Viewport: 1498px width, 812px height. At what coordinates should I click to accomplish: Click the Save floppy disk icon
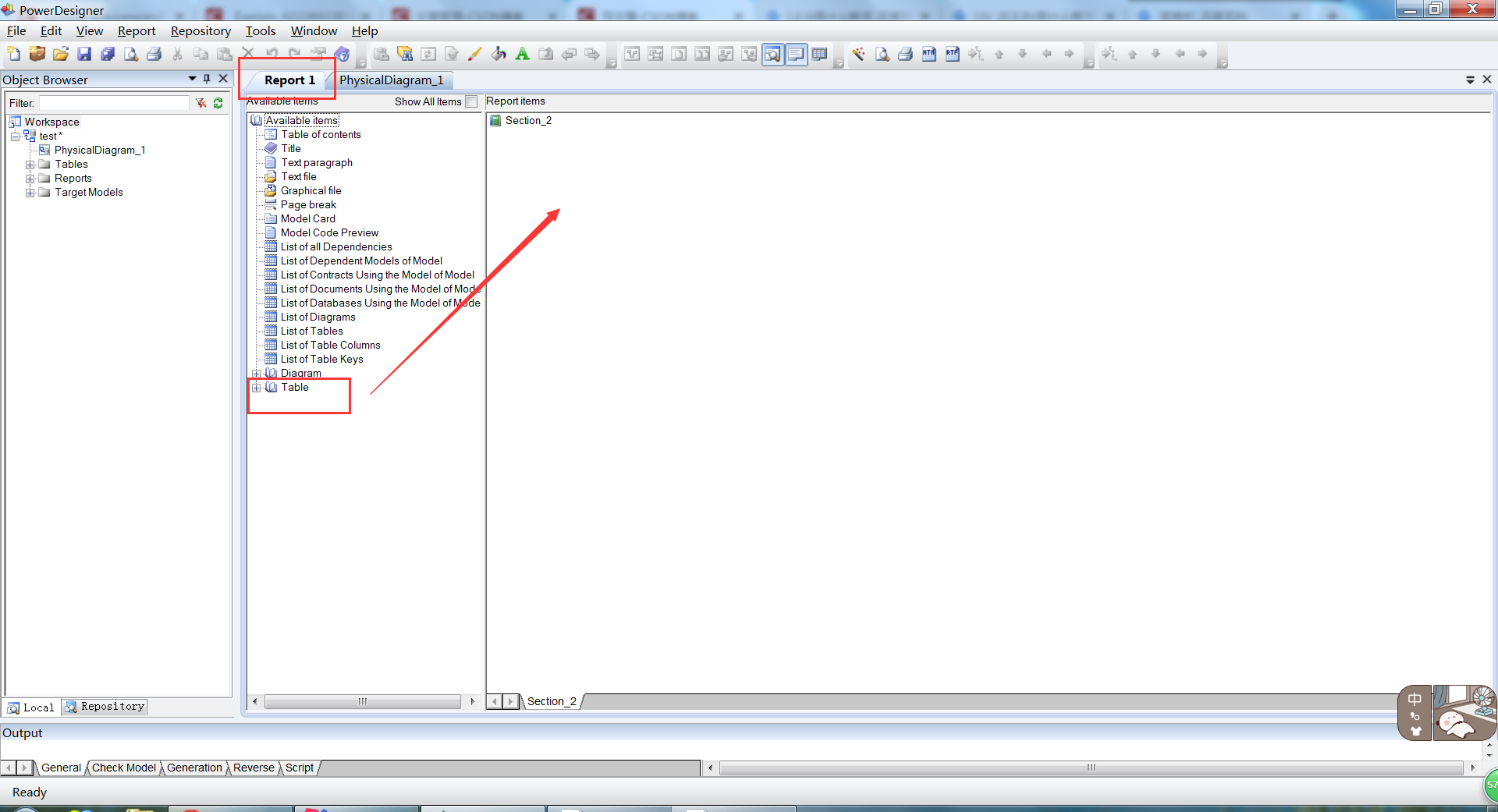84,54
